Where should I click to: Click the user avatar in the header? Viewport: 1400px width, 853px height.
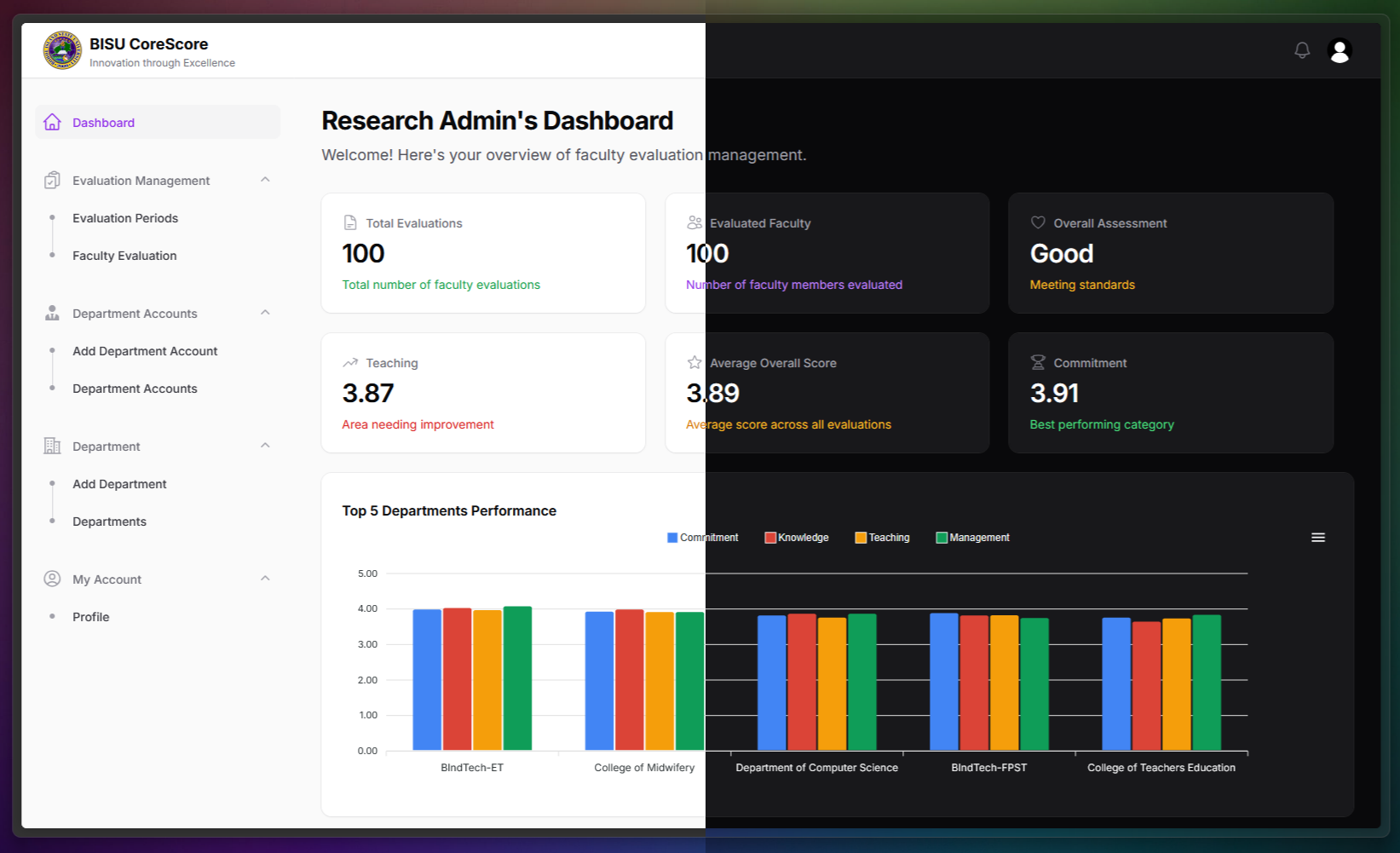(x=1340, y=50)
